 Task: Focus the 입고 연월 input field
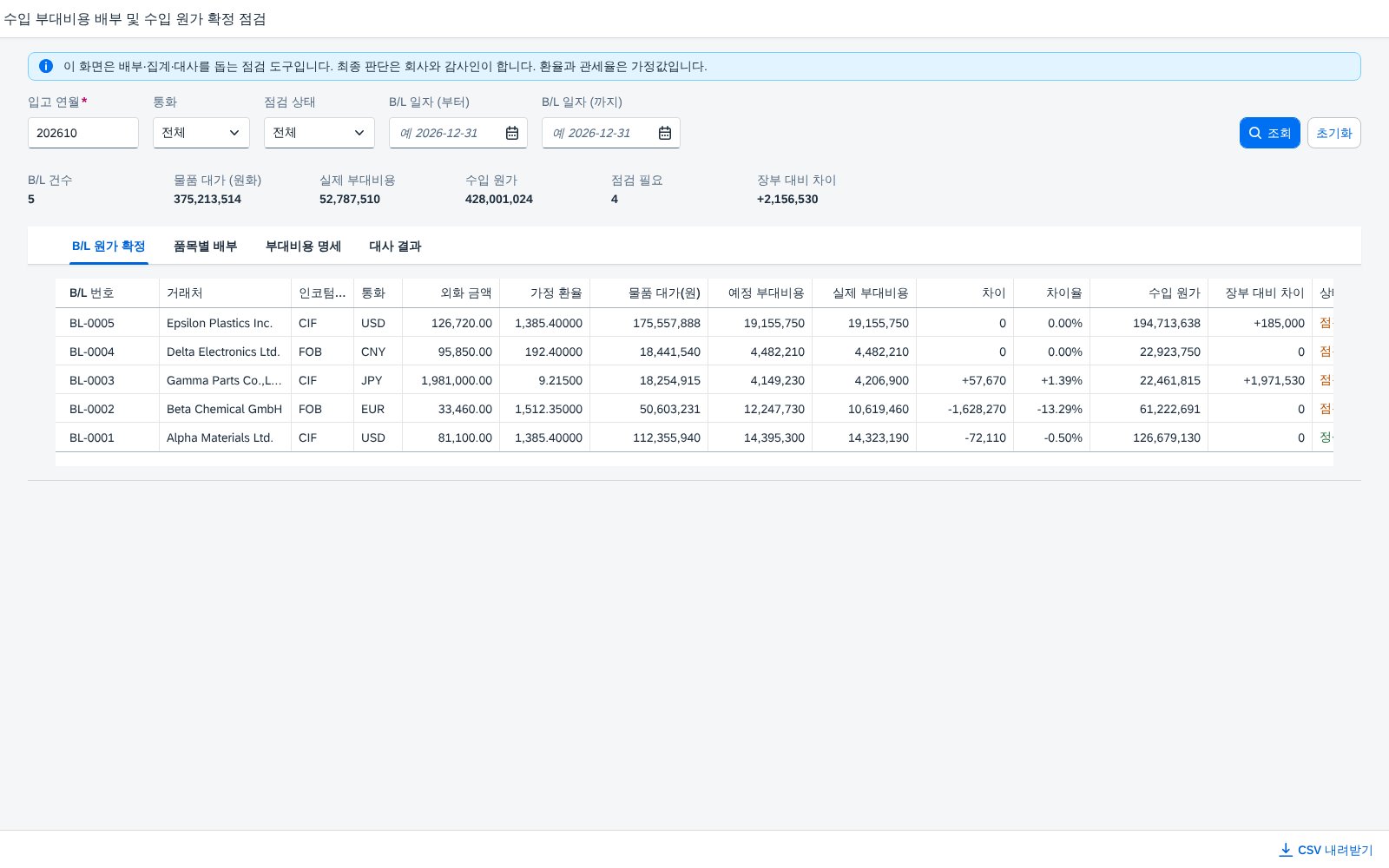pos(83,133)
